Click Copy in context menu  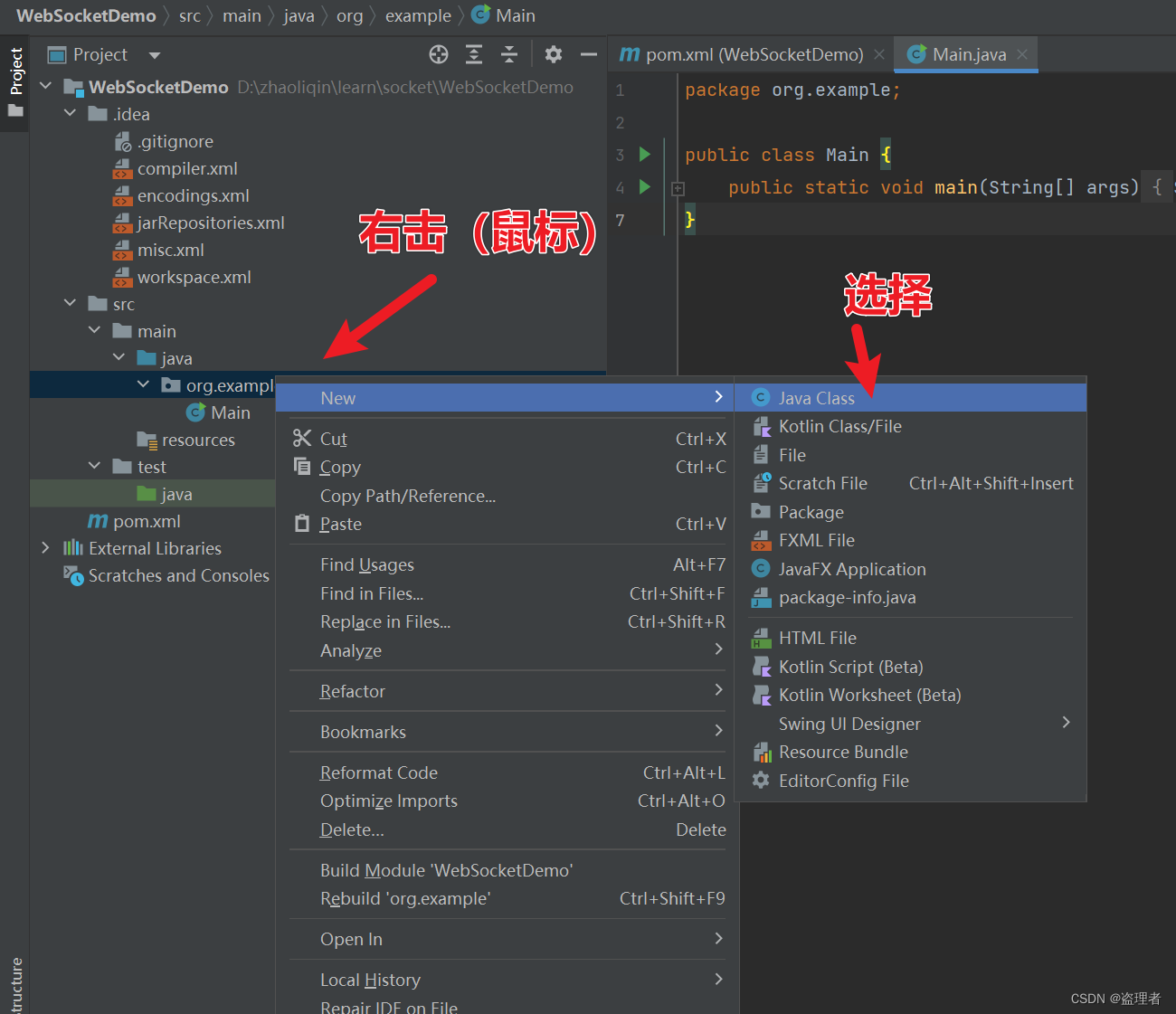[x=505, y=468]
